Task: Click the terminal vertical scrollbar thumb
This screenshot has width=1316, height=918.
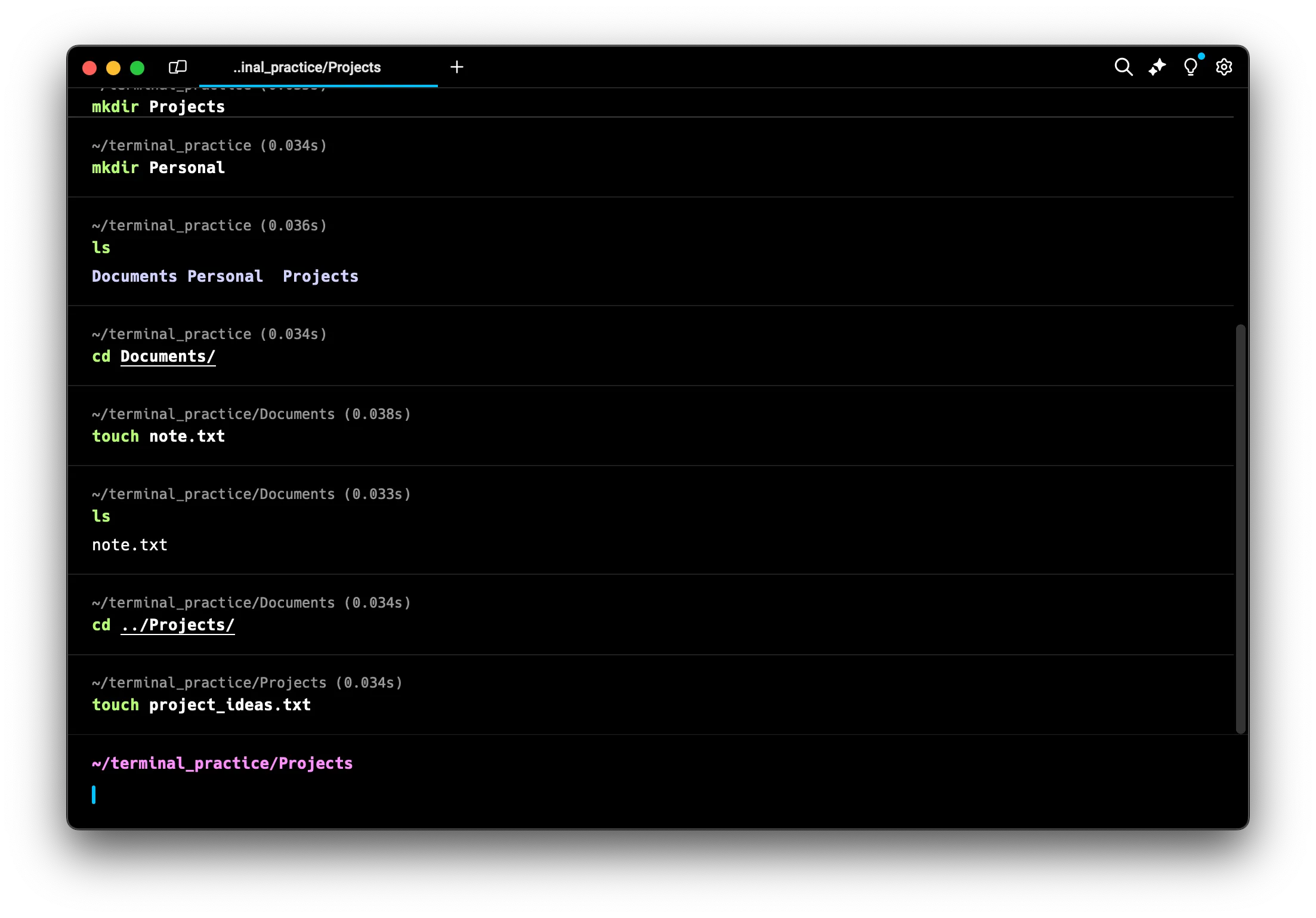Action: (x=1240, y=528)
